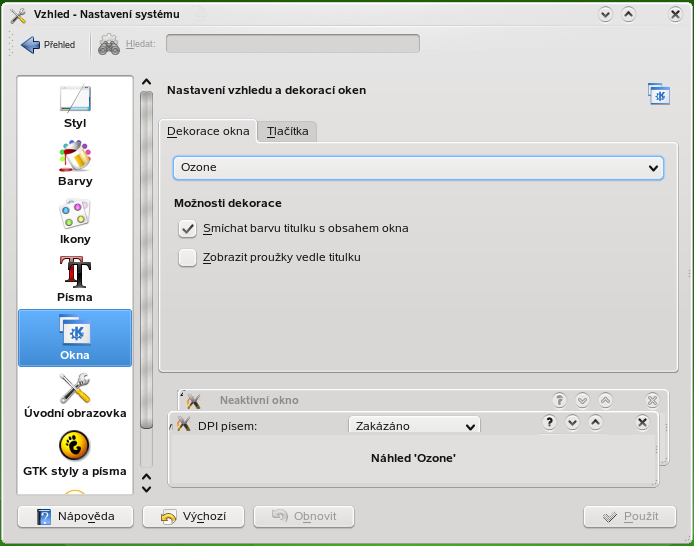Click Nastavení vzhledu a dekorací oken heading

[x=266, y=90]
